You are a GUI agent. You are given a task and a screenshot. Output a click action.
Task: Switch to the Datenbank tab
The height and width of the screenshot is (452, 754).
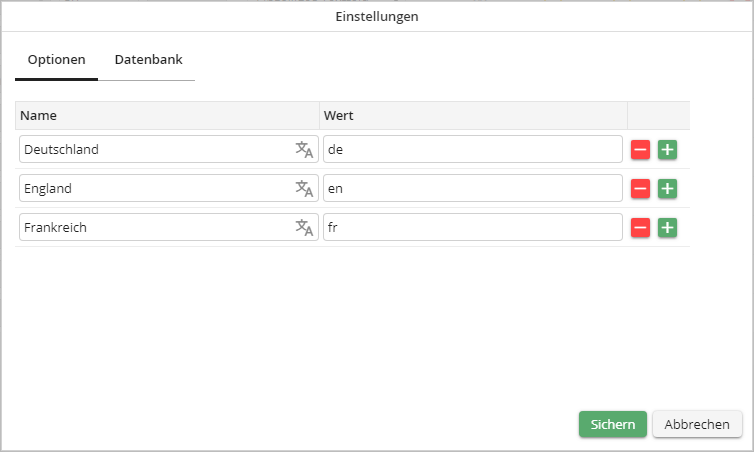click(x=148, y=60)
